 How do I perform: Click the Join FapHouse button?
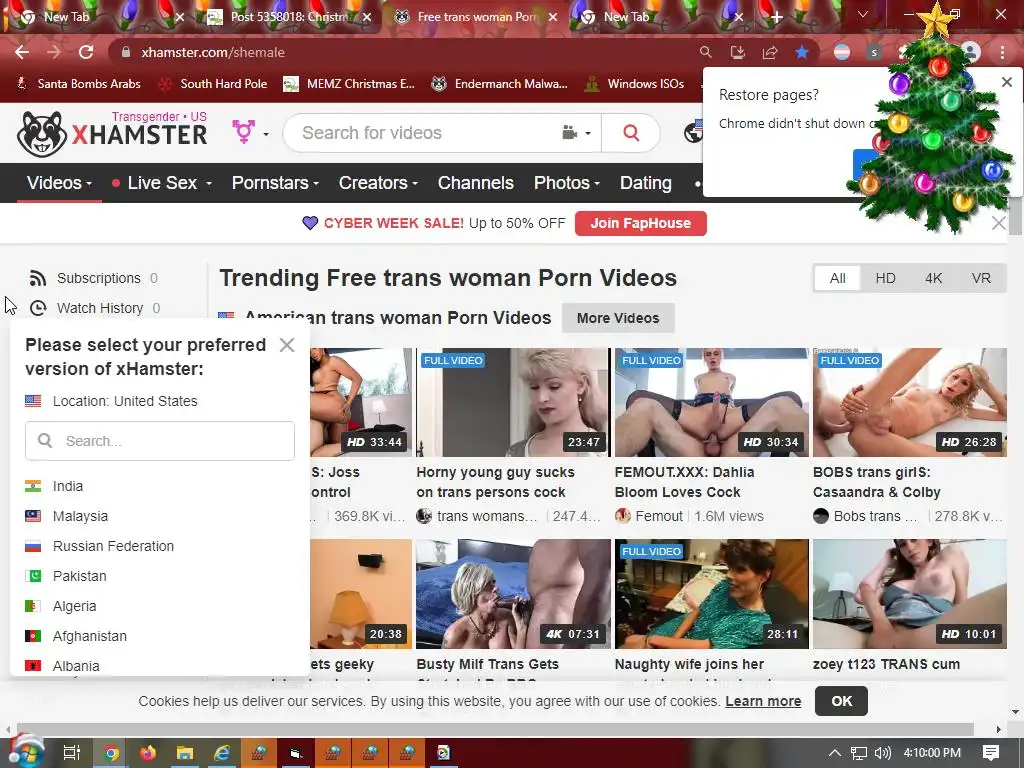coord(641,223)
